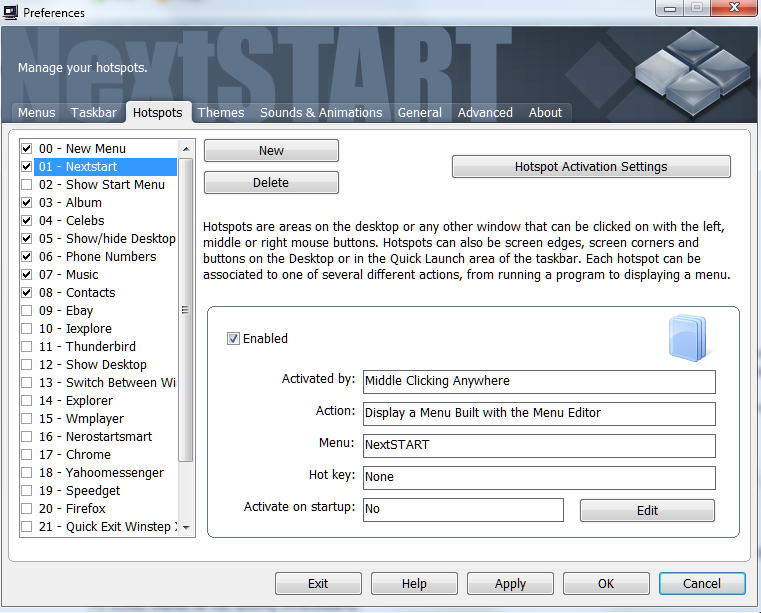The image size is (761, 613).
Task: Click the Preferences window title icon
Action: [x=11, y=13]
